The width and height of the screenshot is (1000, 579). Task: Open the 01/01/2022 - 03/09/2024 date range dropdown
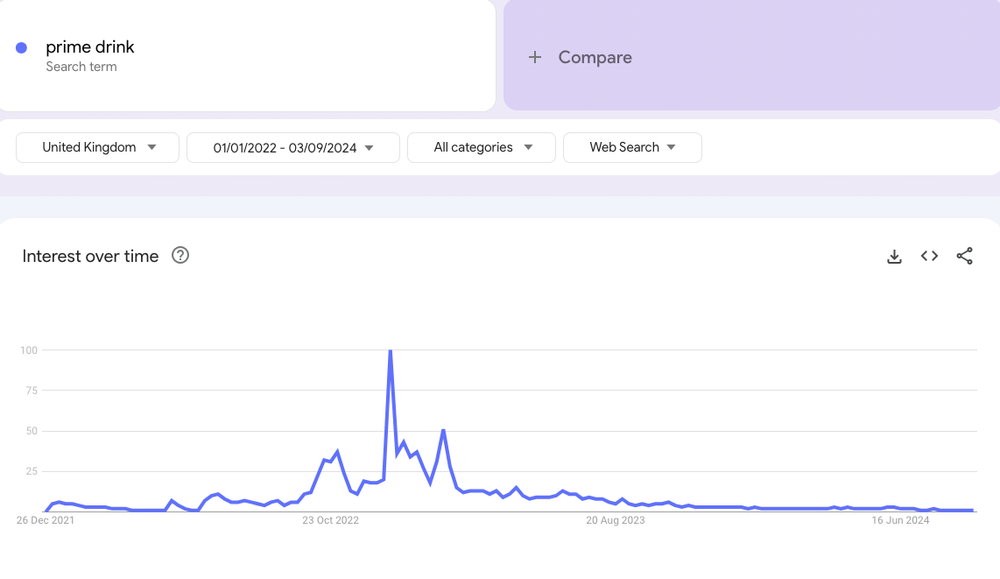pyautogui.click(x=293, y=147)
